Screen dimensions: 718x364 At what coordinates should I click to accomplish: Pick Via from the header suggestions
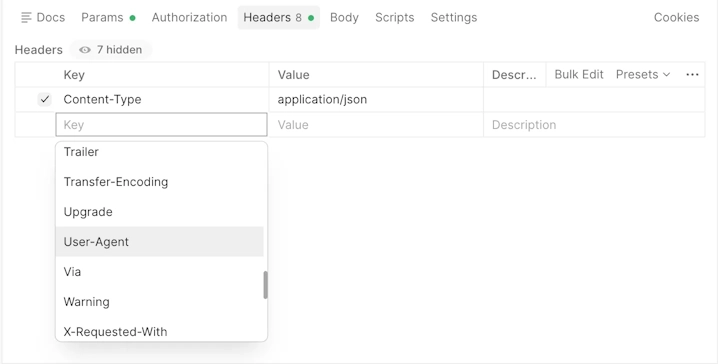[x=159, y=272]
